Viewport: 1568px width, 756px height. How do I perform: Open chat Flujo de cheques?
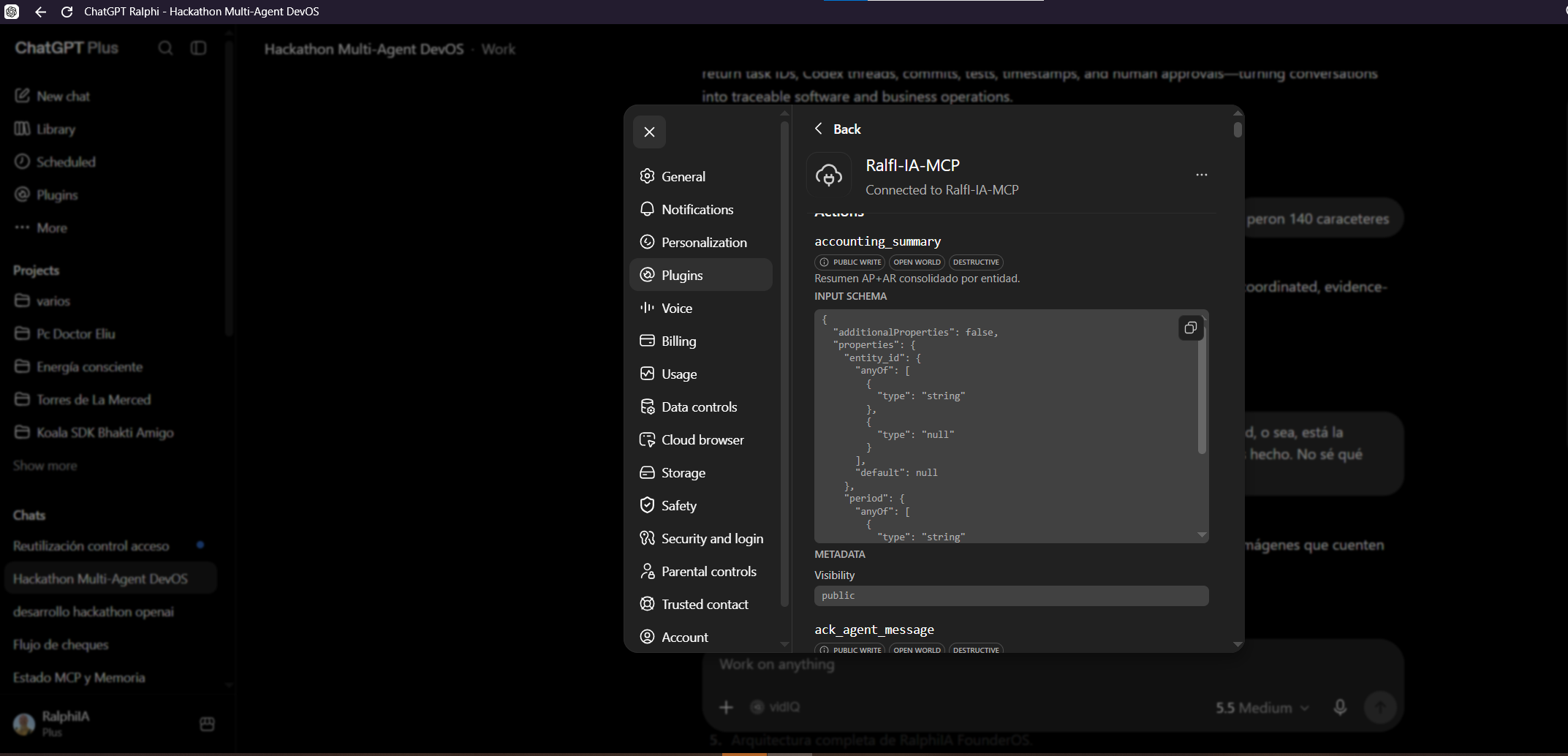110,644
